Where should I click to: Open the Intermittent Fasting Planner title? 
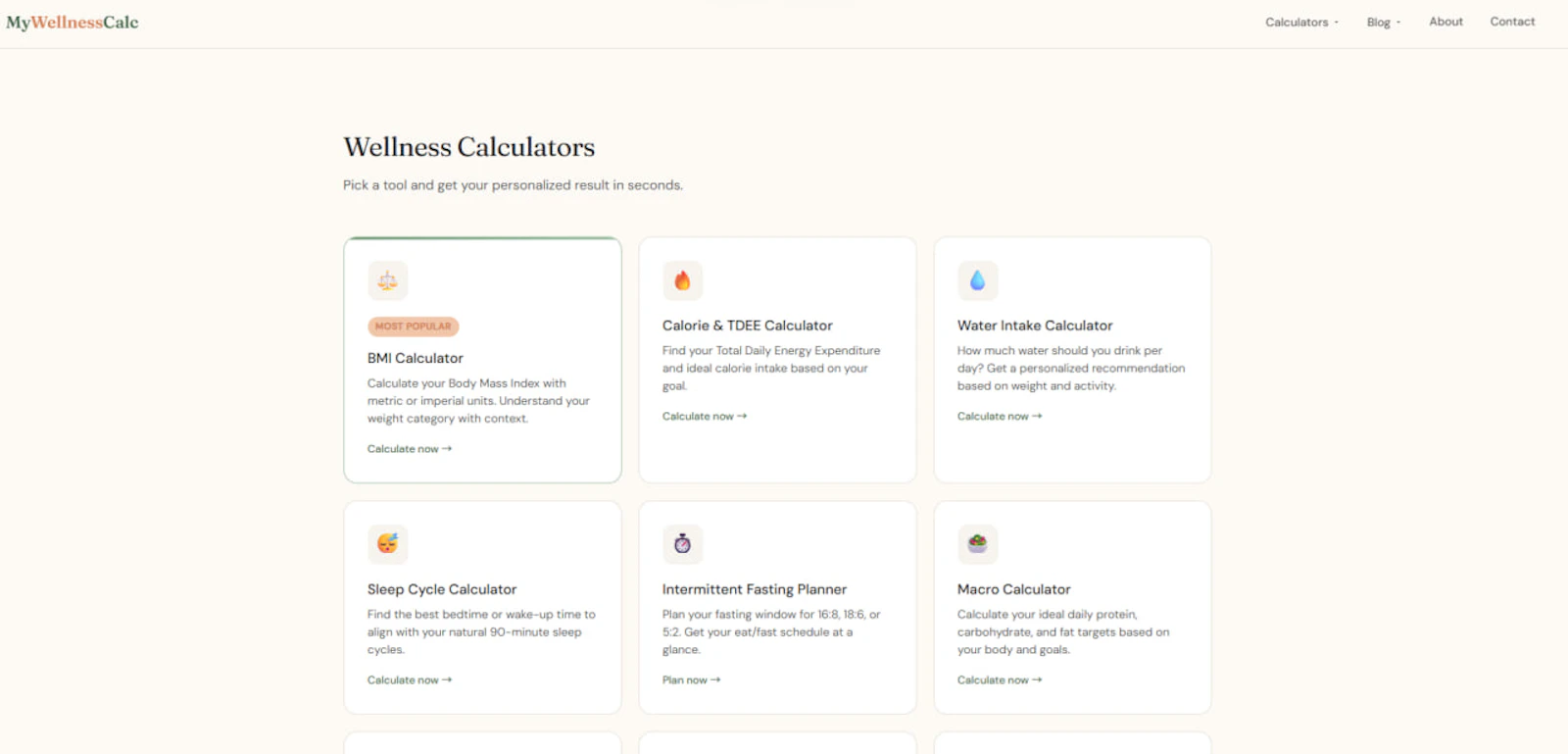[755, 589]
